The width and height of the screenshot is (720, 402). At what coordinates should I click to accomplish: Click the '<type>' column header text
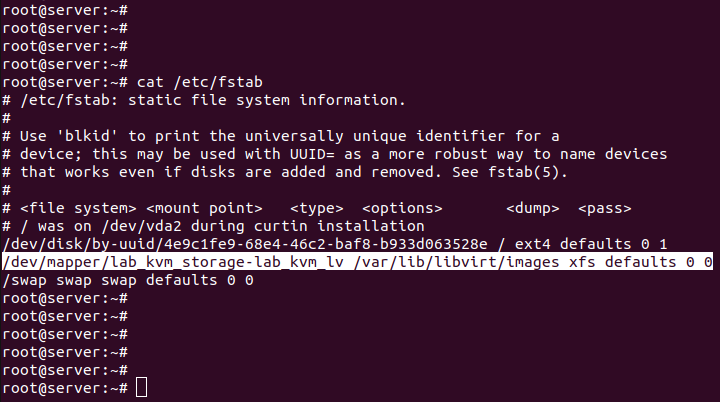[317, 208]
